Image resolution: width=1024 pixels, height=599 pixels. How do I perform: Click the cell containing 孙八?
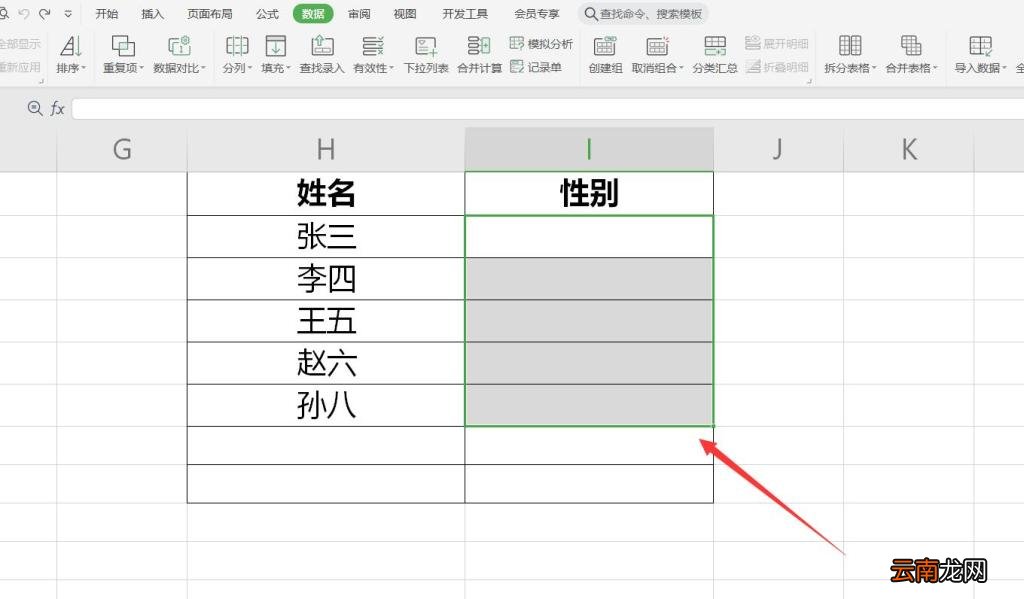(x=326, y=406)
